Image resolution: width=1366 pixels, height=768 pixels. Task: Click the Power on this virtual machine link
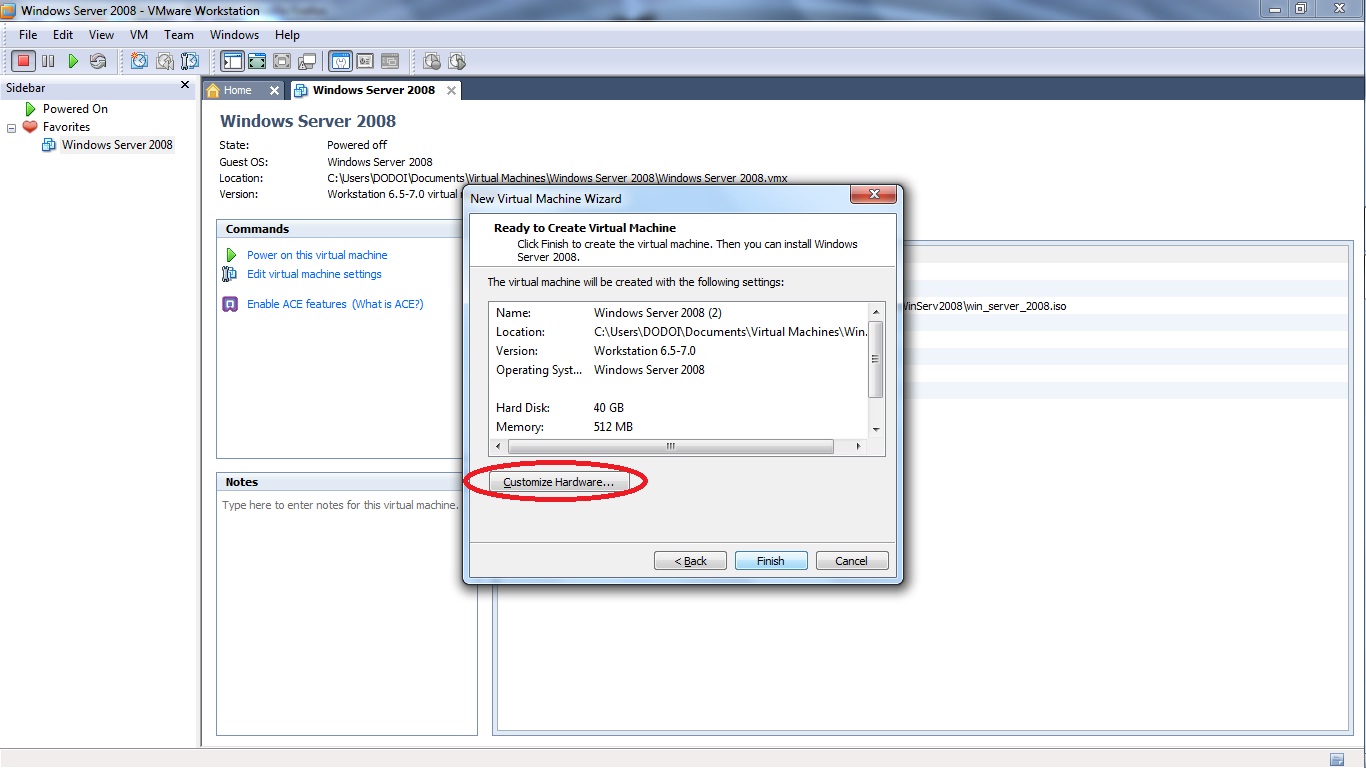317,255
